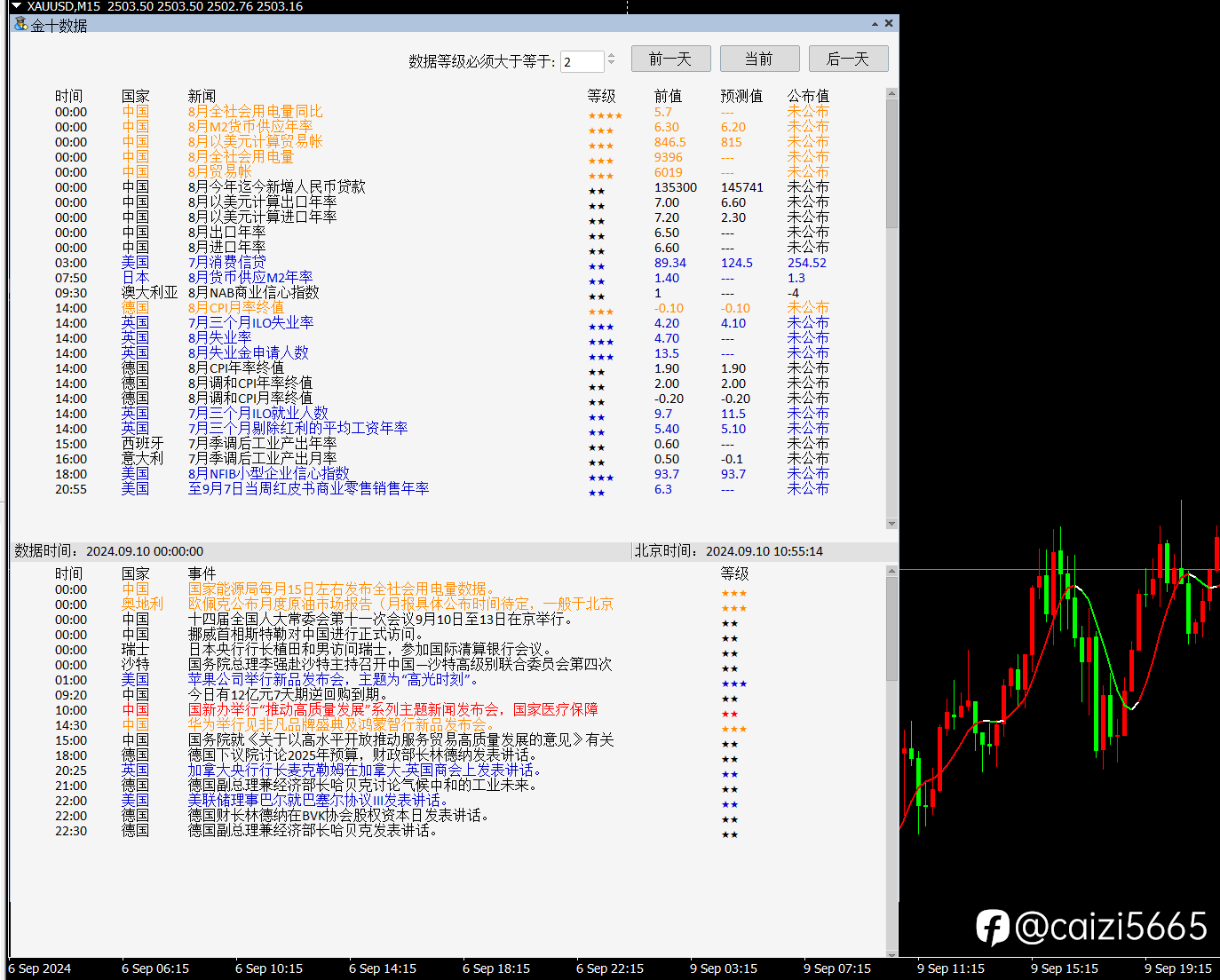Select the 今日有12亿元7天期逆回购到期 event
The height and width of the screenshot is (980, 1220).
(x=401, y=695)
